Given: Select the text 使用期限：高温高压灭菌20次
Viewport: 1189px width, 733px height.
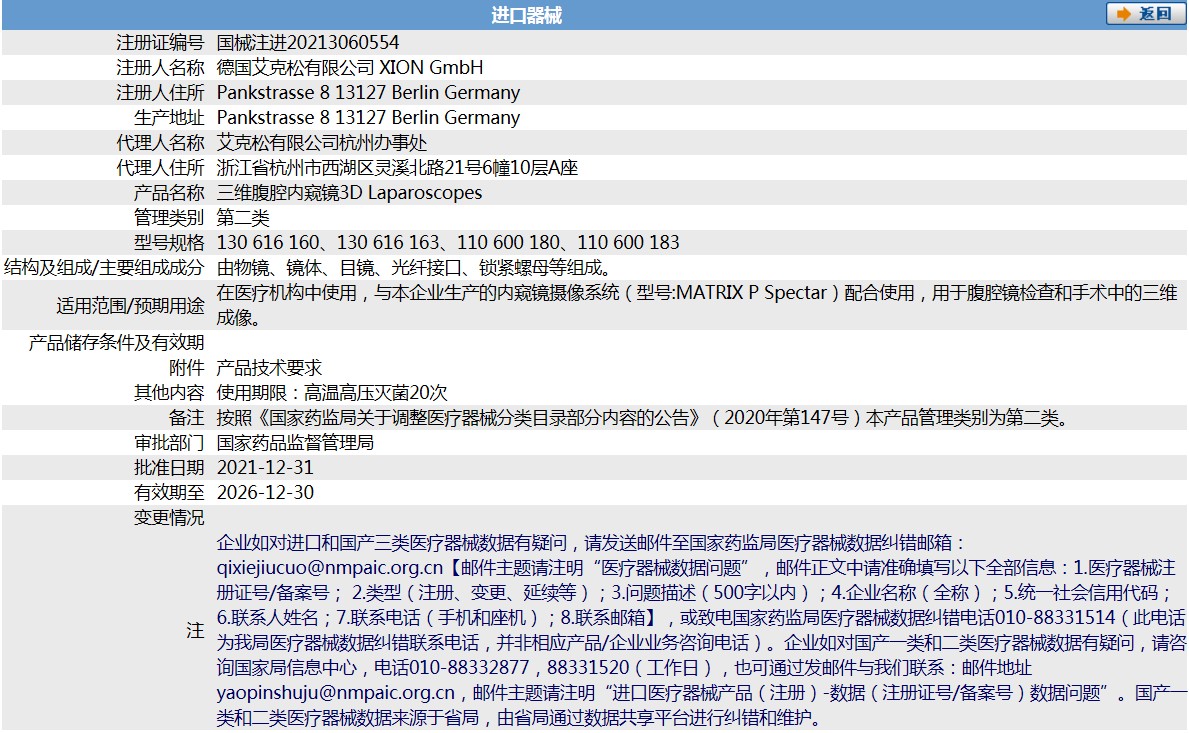Looking at the screenshot, I should 332,393.
